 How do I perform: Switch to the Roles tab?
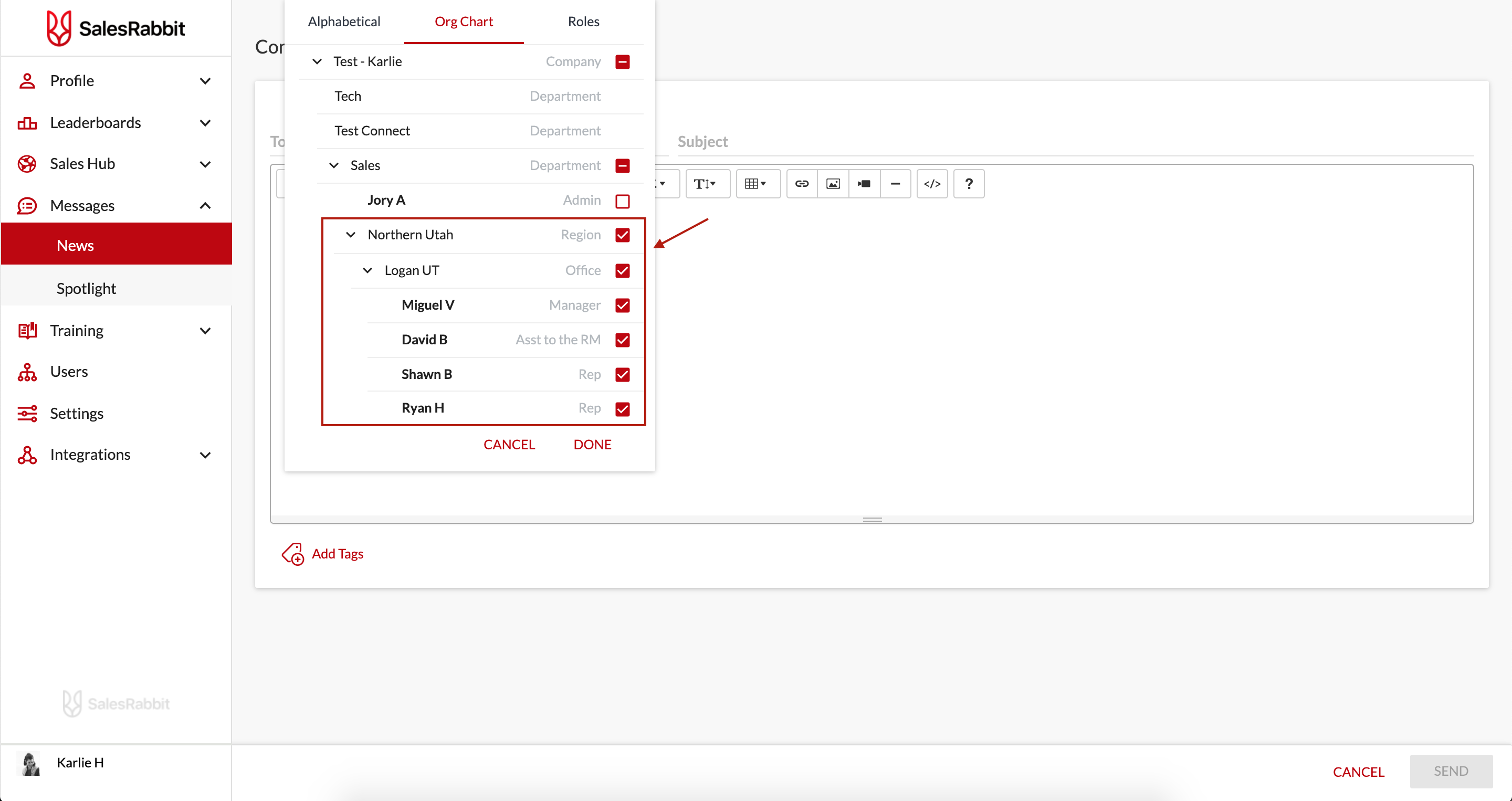point(583,21)
